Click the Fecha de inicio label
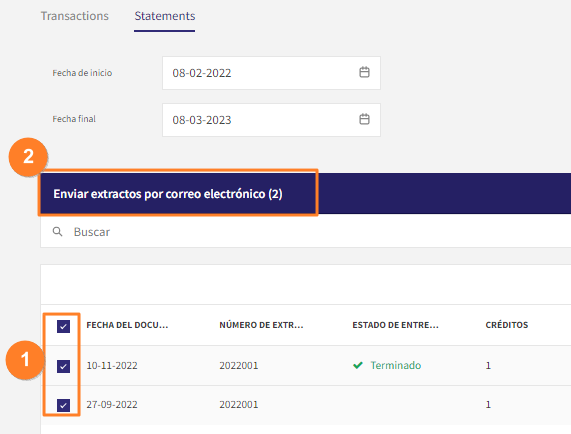571x434 pixels. [82, 73]
